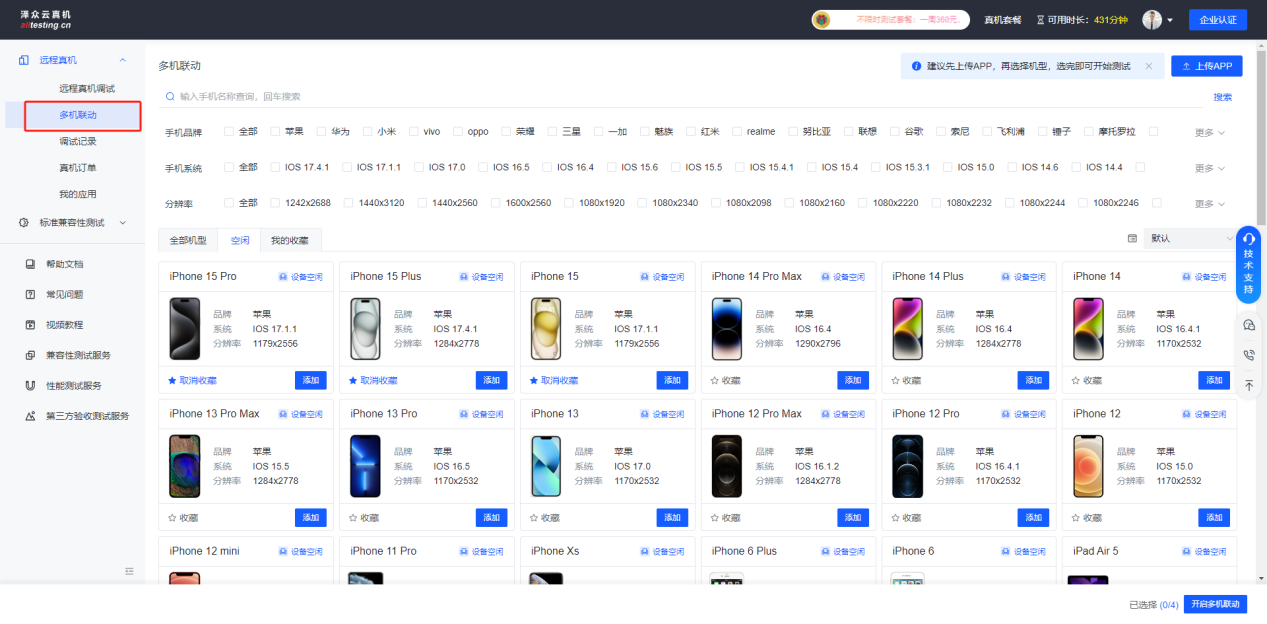Click the 上传APP button

click(1206, 66)
